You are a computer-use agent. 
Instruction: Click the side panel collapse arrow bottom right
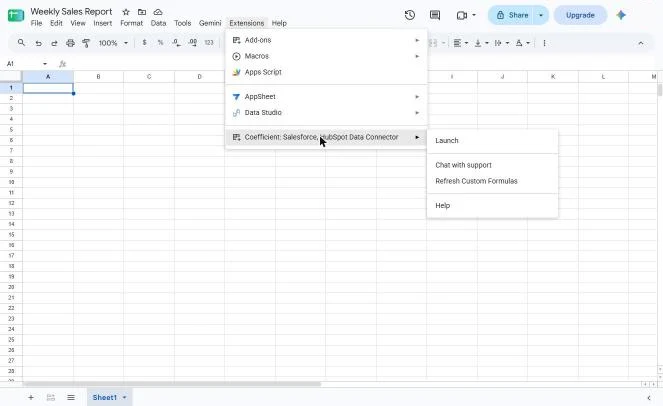[649, 398]
